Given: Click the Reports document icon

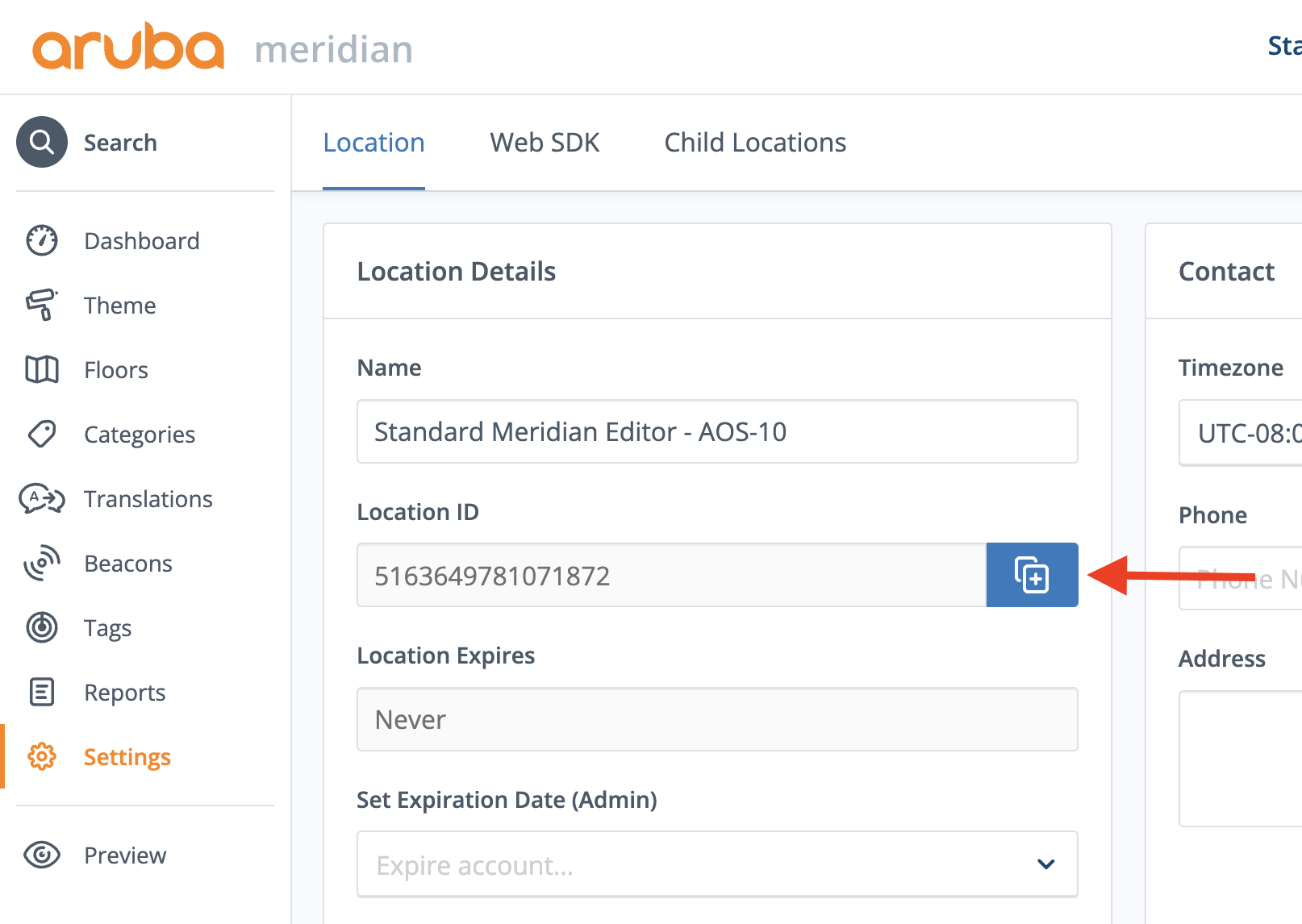Looking at the screenshot, I should [x=42, y=692].
